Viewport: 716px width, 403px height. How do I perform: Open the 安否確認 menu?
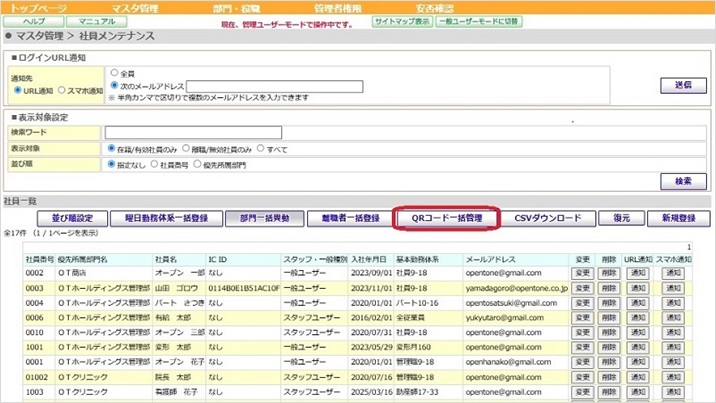tap(435, 8)
